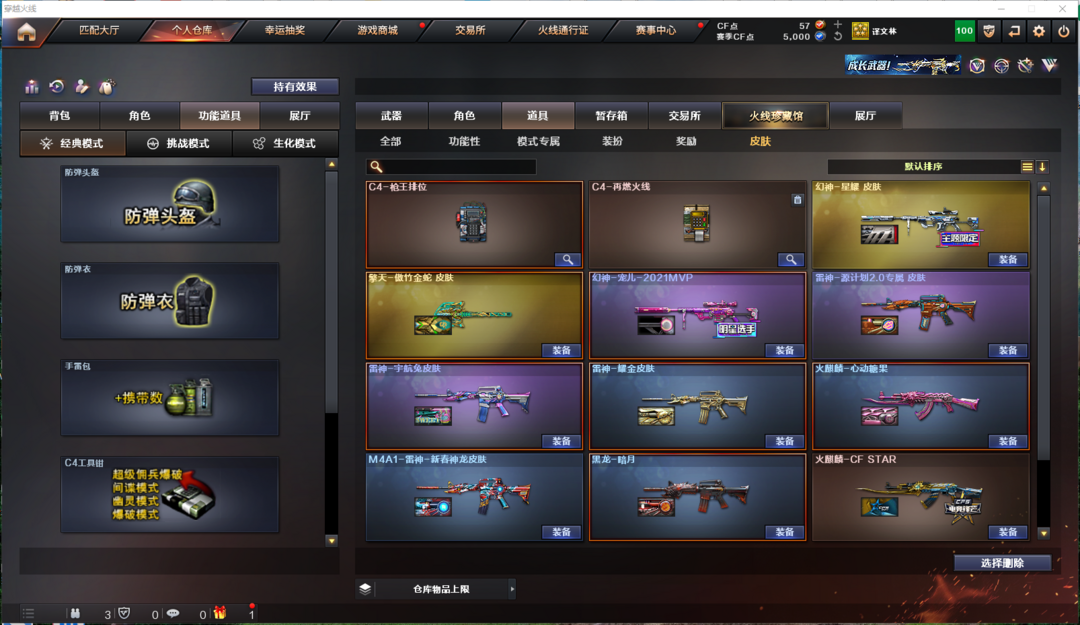
Task: Click the green 100 score indicator
Action: coord(964,31)
